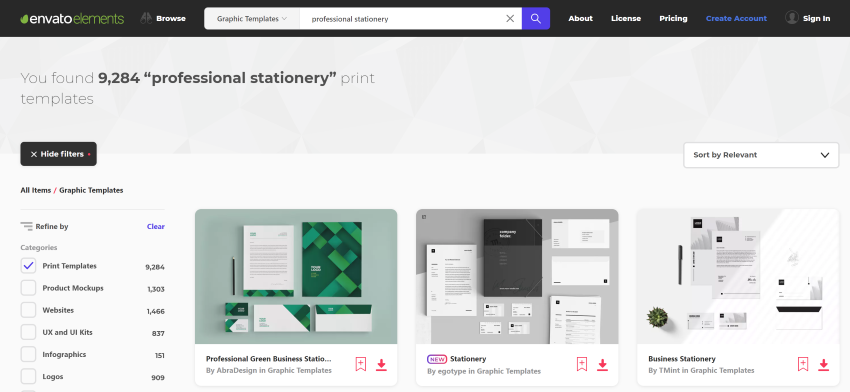Check the Product Mockups category
Image resolution: width=850 pixels, height=392 pixels.
click(28, 288)
